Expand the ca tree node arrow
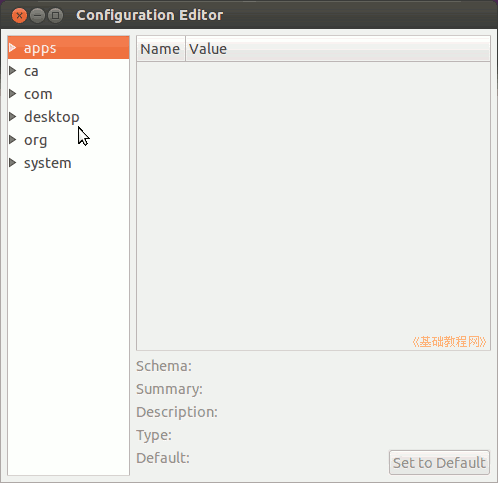 [x=13, y=71]
